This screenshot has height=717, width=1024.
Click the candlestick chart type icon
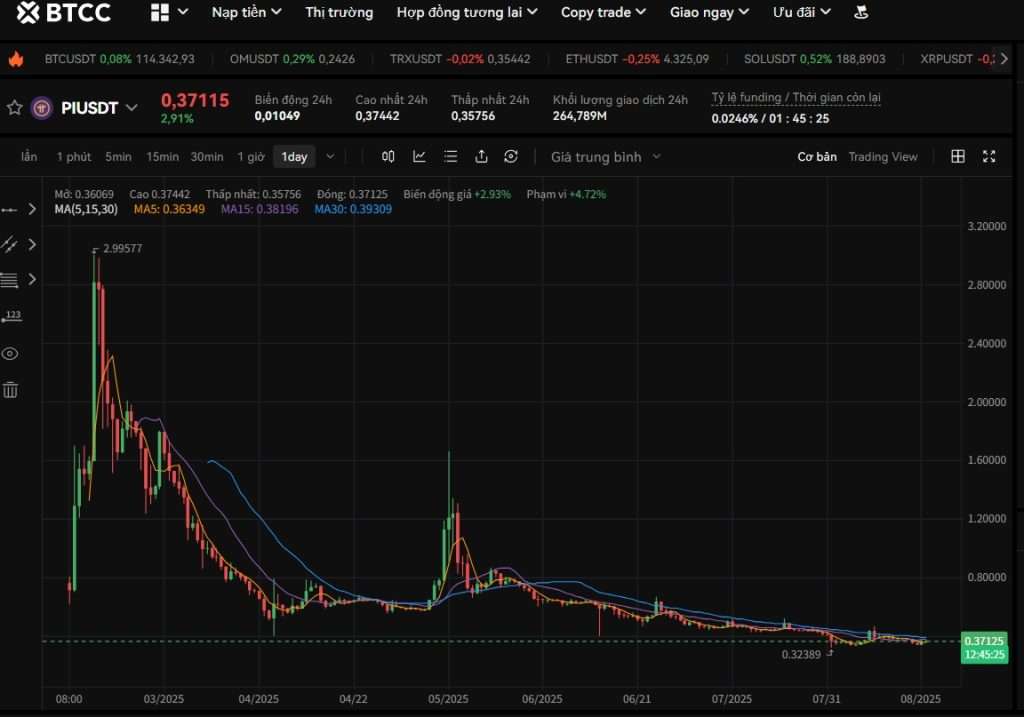(388, 157)
